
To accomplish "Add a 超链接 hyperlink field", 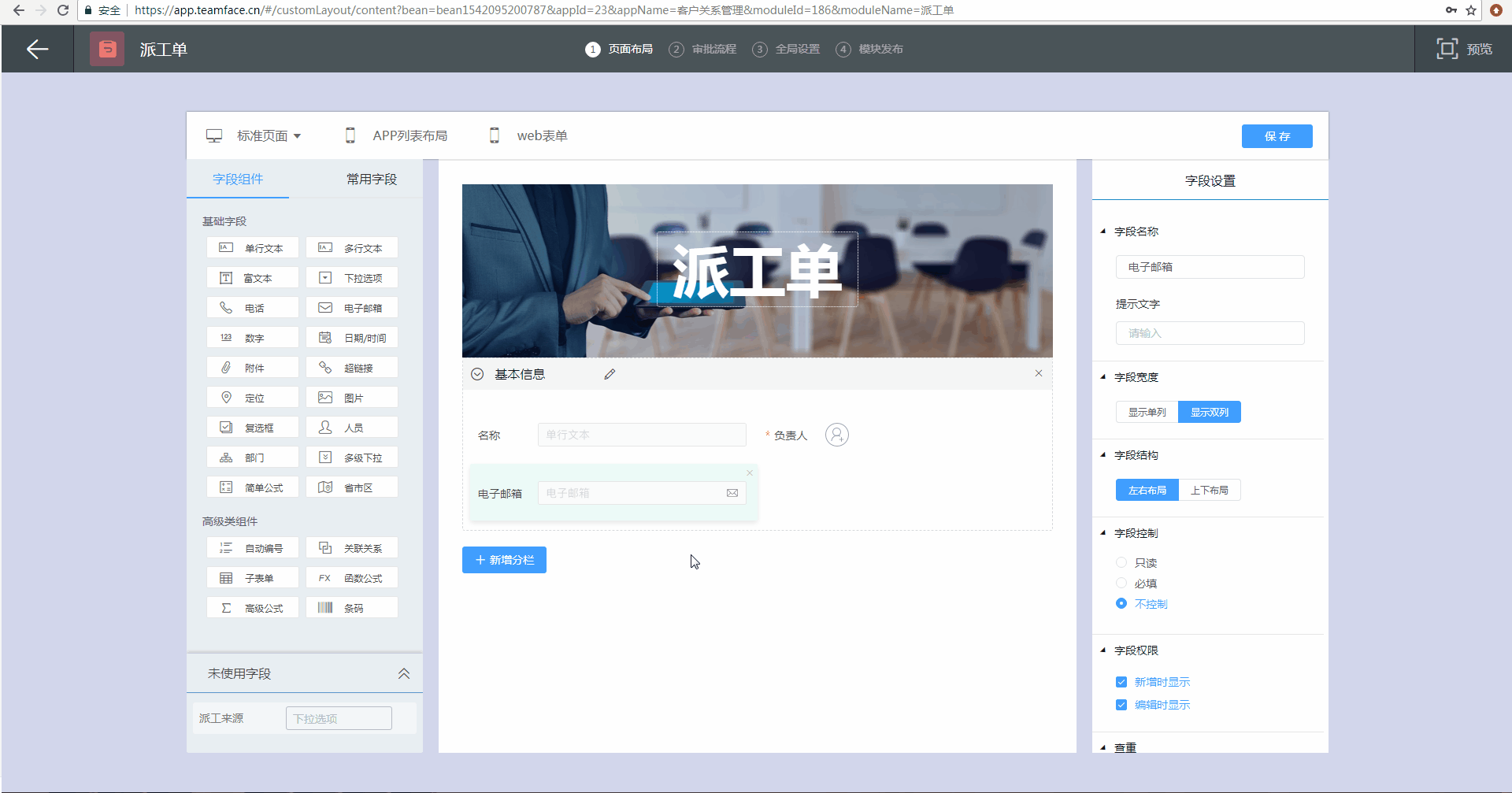I will pyautogui.click(x=352, y=367).
